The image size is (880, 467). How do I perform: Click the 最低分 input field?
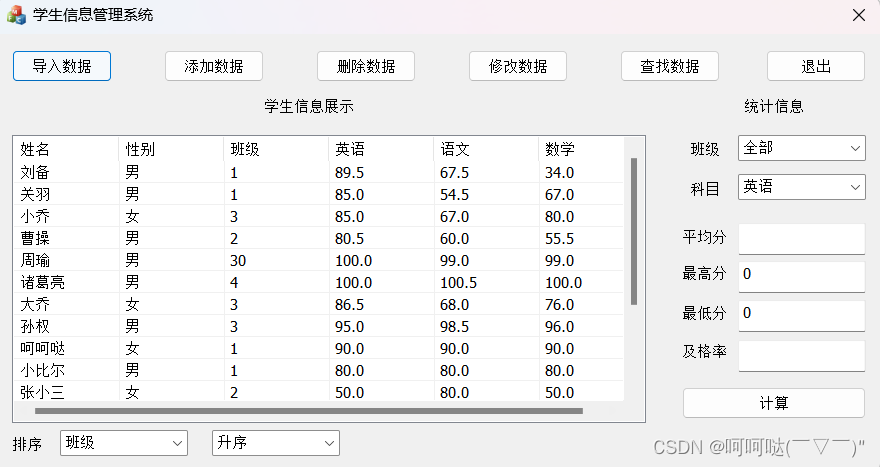[x=802, y=316]
